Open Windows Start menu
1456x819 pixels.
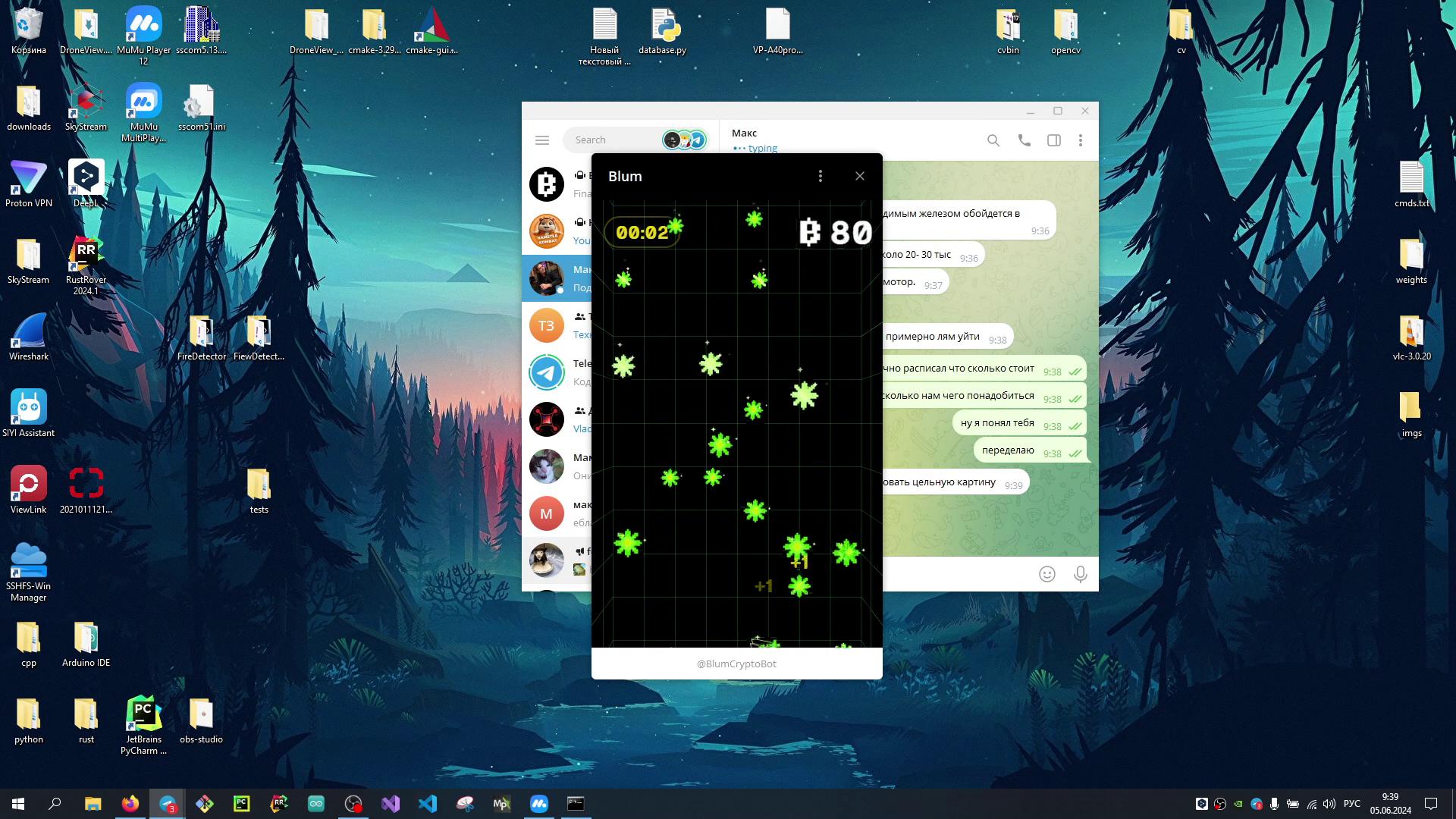coord(18,804)
